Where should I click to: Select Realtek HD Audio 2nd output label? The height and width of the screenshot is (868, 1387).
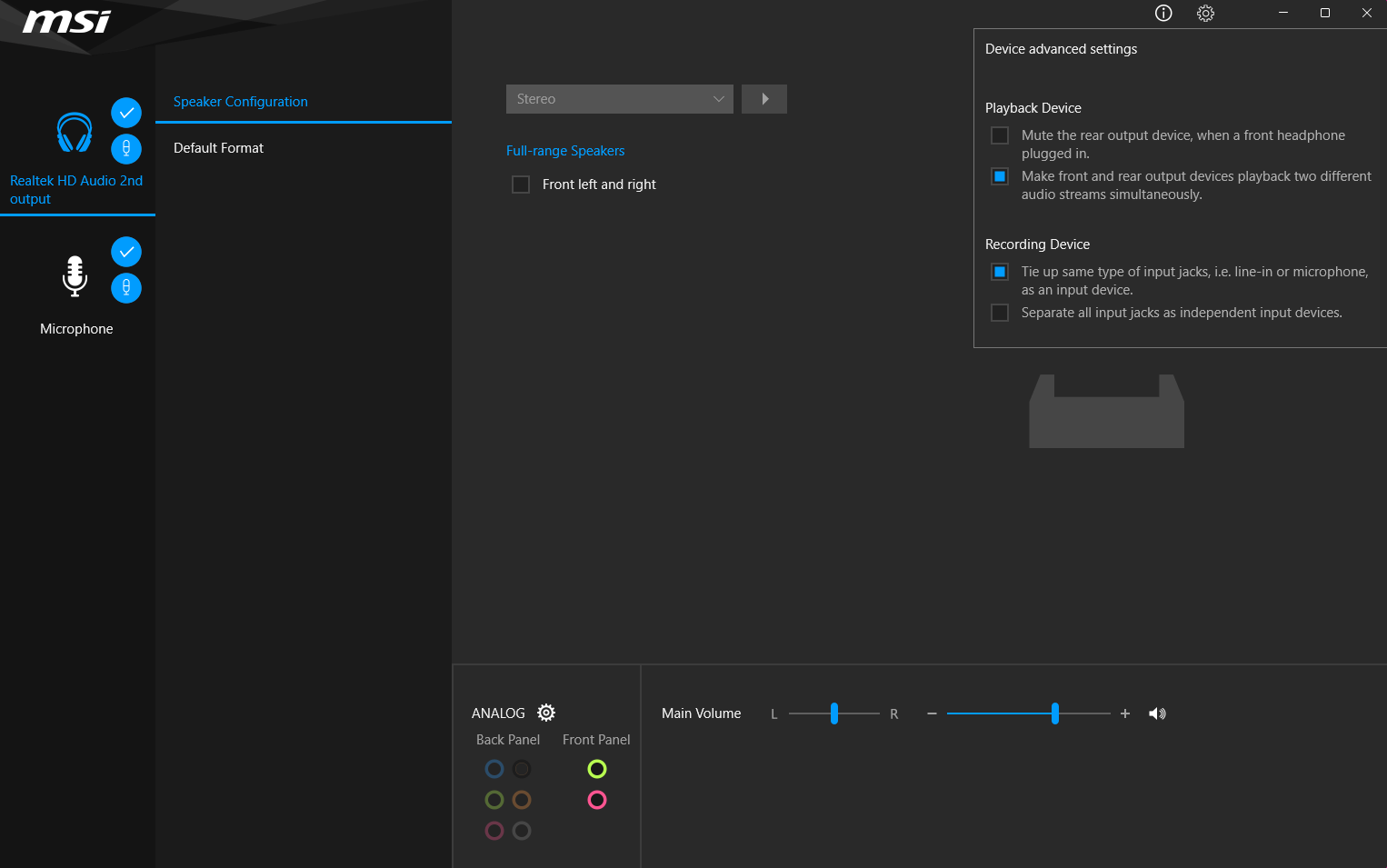76,190
